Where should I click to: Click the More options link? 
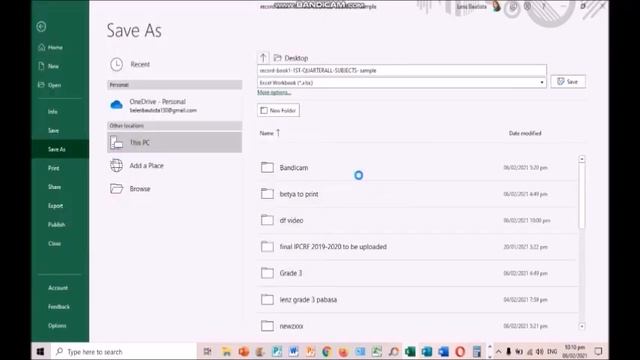coord(274,93)
